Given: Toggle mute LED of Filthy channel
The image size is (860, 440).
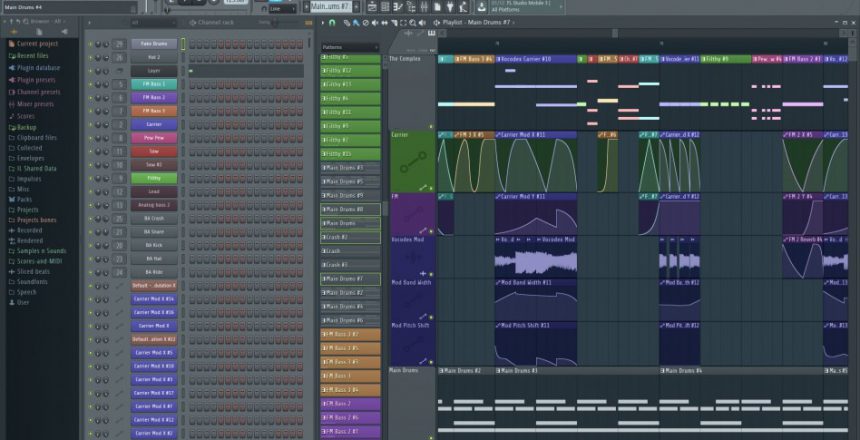Looking at the screenshot, I should click(90, 178).
